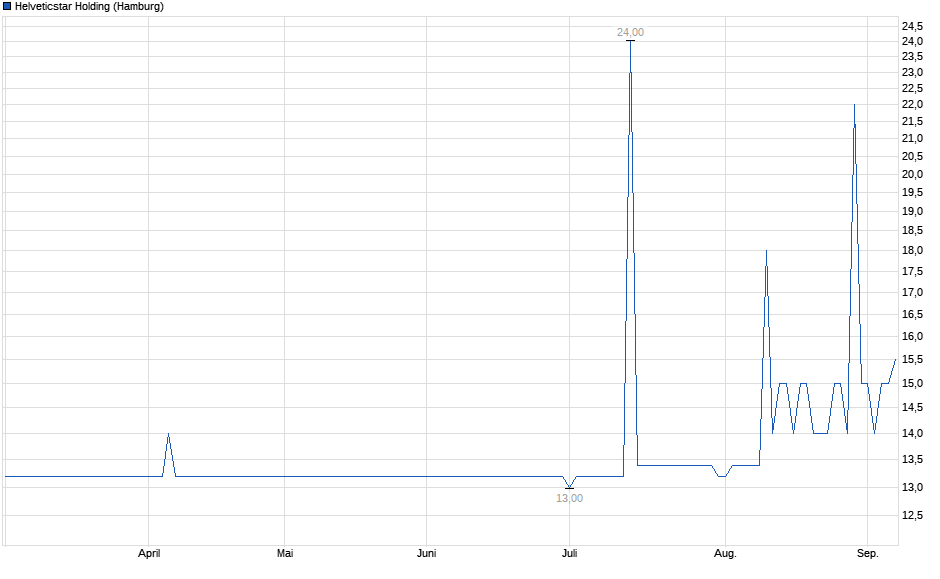Click the 22,0 price axis value

pos(912,105)
